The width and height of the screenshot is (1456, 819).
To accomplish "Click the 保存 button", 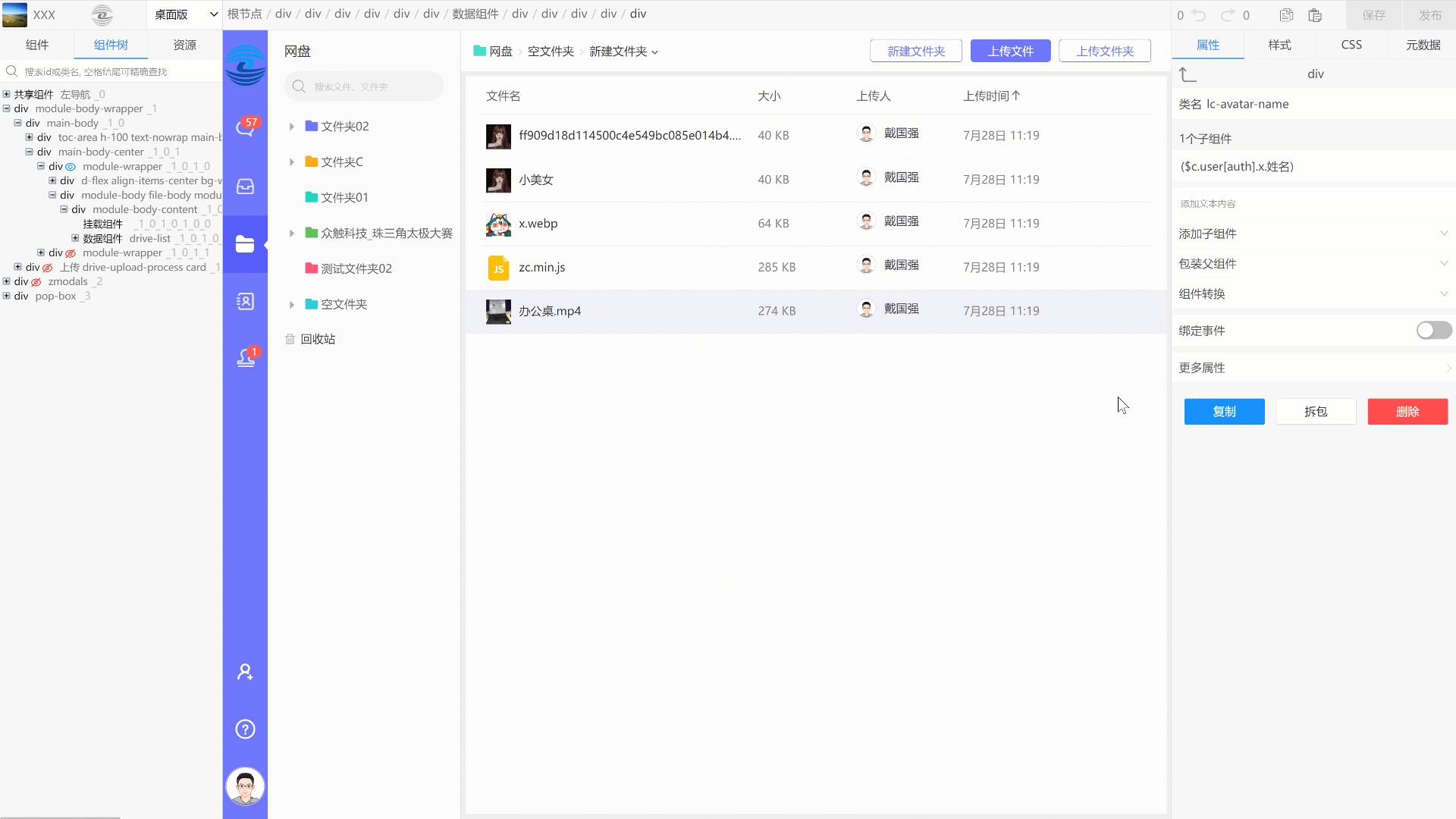I will point(1373,15).
